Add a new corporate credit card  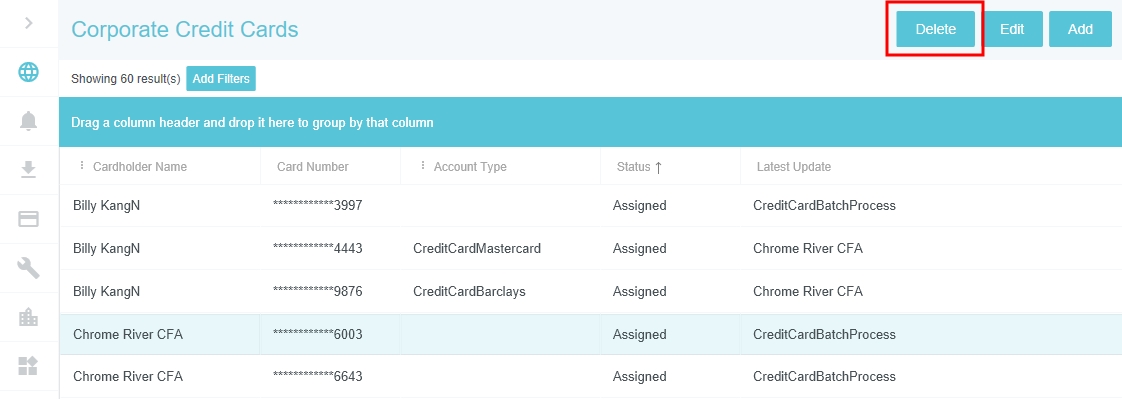pos(1080,29)
